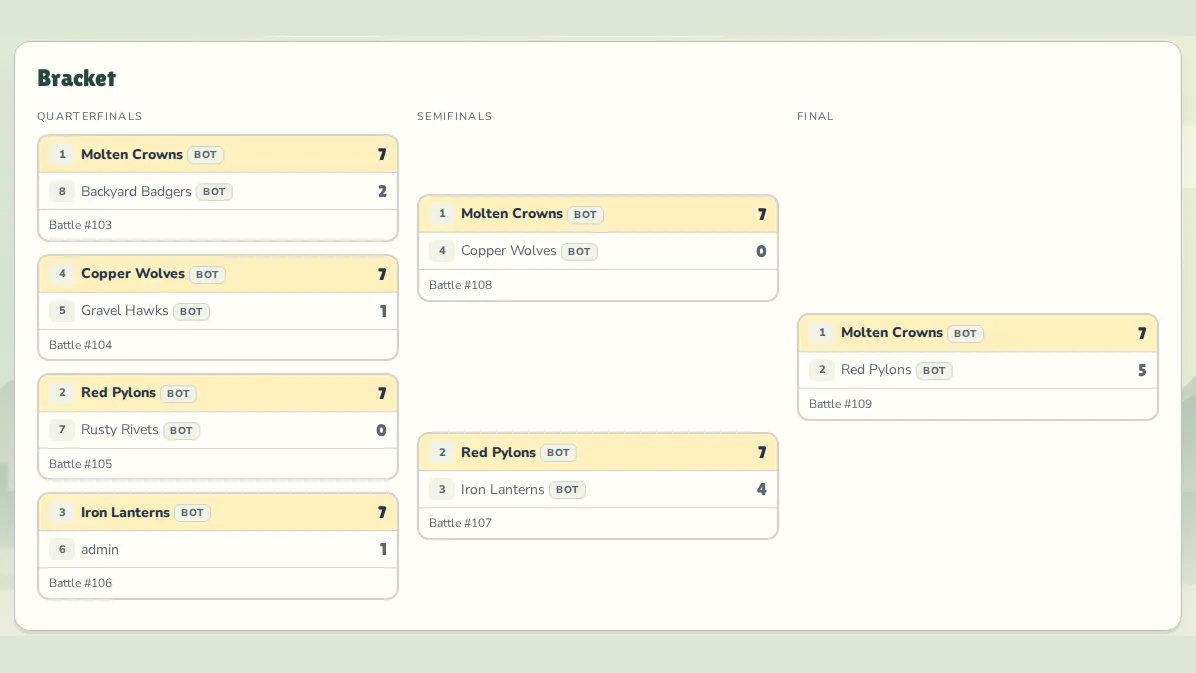Click Backyard Badgers score 2
The width and height of the screenshot is (1196, 673).
[382, 192]
